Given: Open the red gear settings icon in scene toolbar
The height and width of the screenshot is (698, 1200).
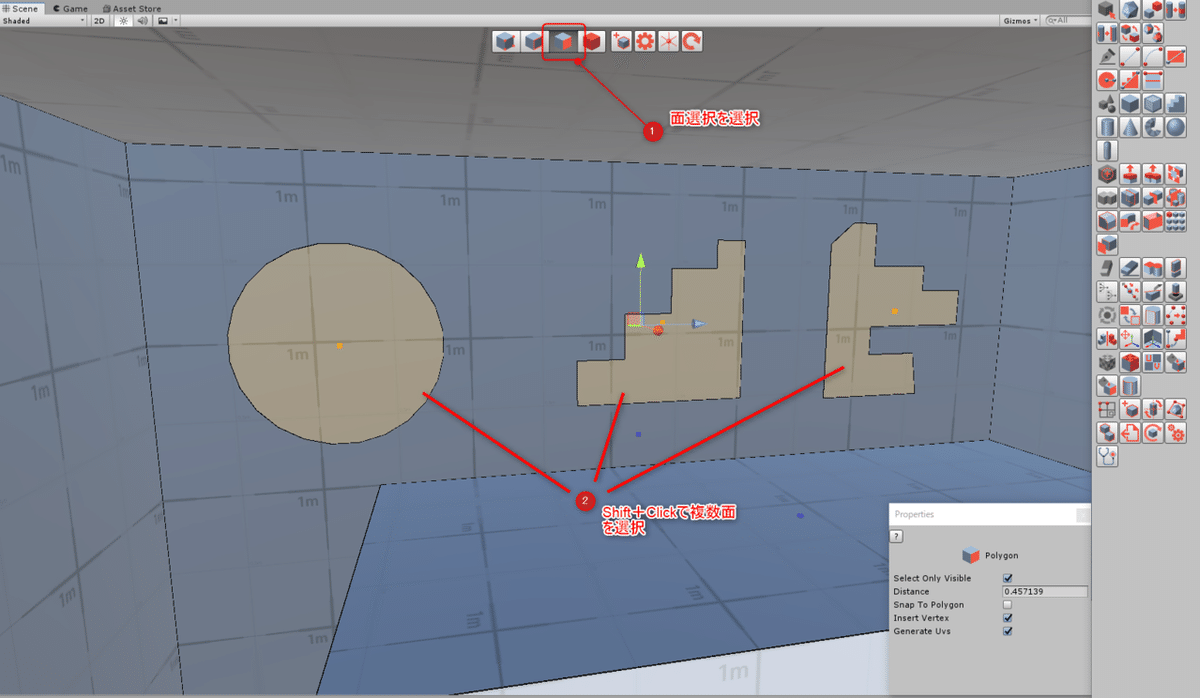Looking at the screenshot, I should coord(645,42).
